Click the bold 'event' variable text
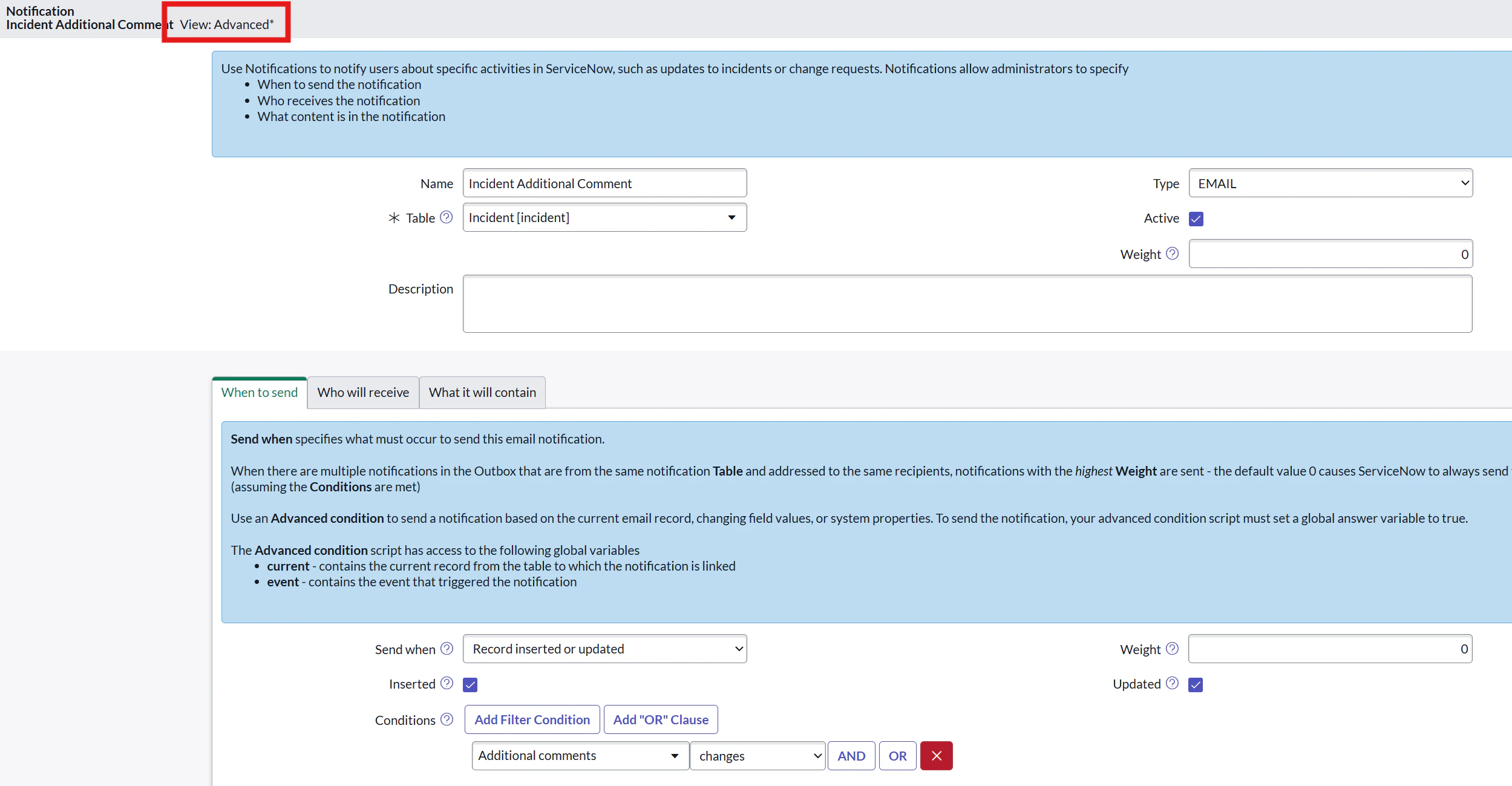 [x=283, y=581]
